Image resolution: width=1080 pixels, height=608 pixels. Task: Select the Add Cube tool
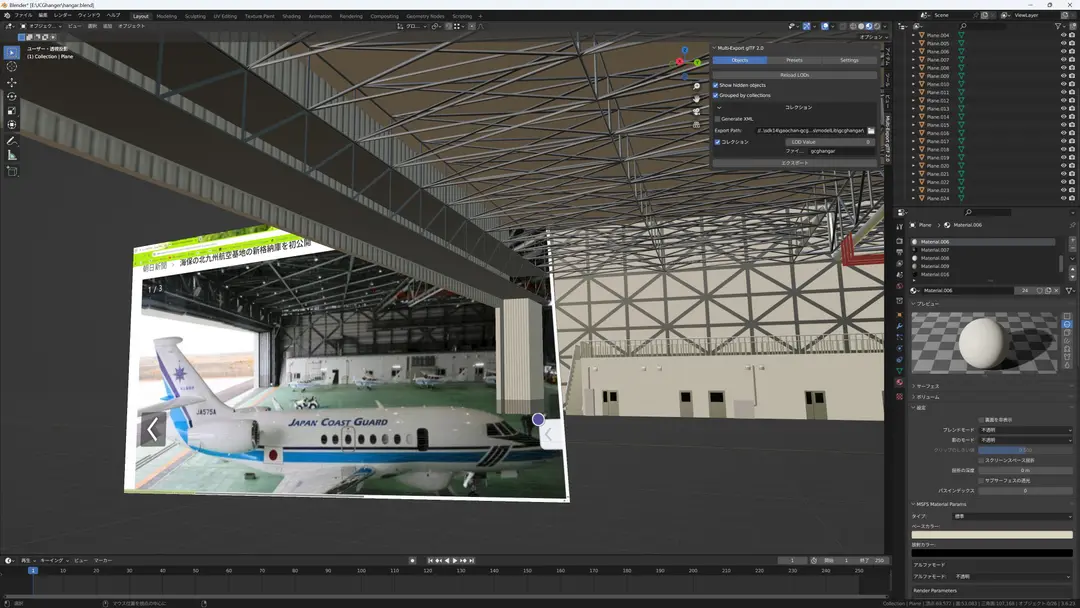12,171
